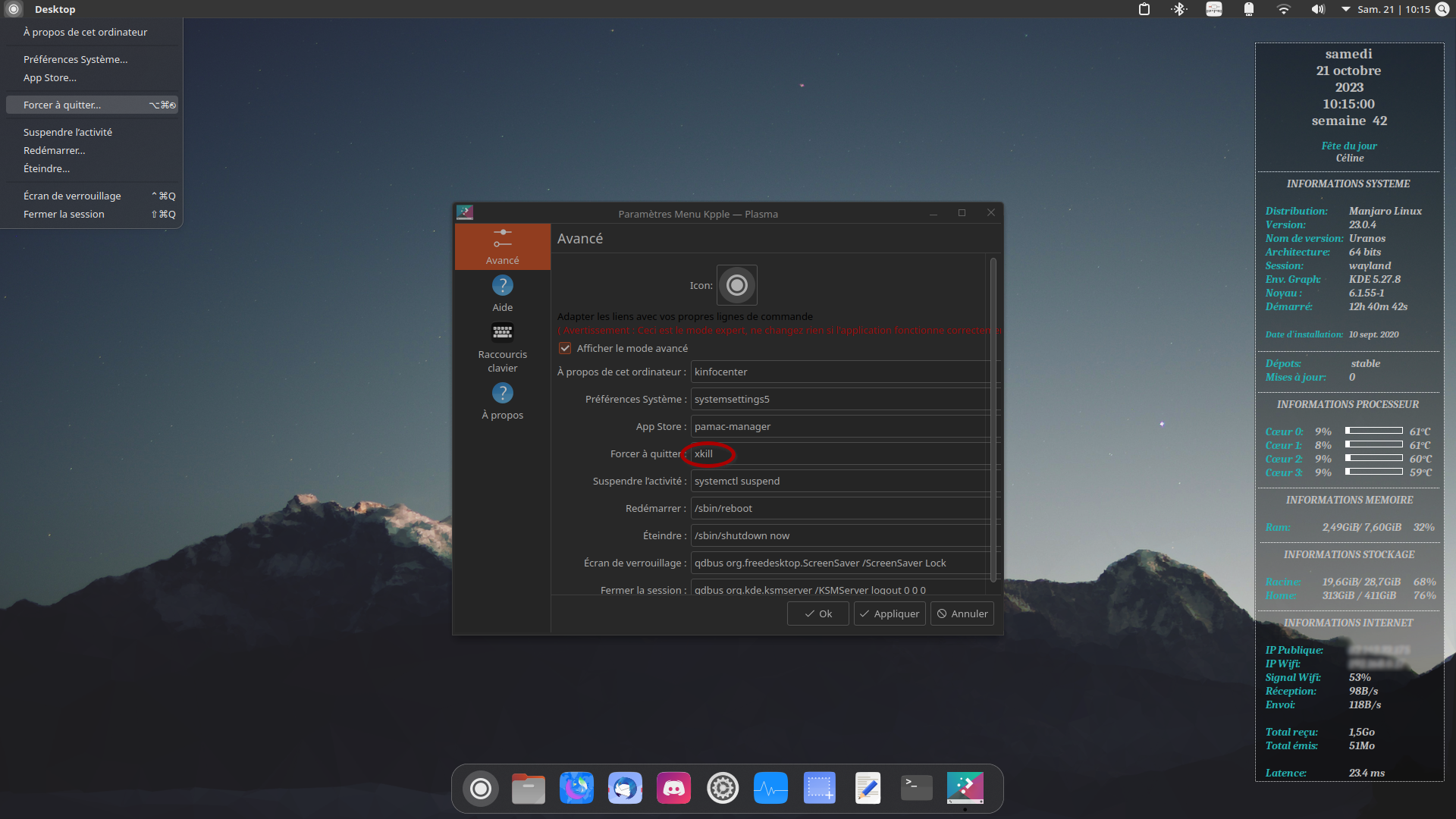Open the Aide section in settings sidebar
Screen dimensions: 1456x819
502,293
